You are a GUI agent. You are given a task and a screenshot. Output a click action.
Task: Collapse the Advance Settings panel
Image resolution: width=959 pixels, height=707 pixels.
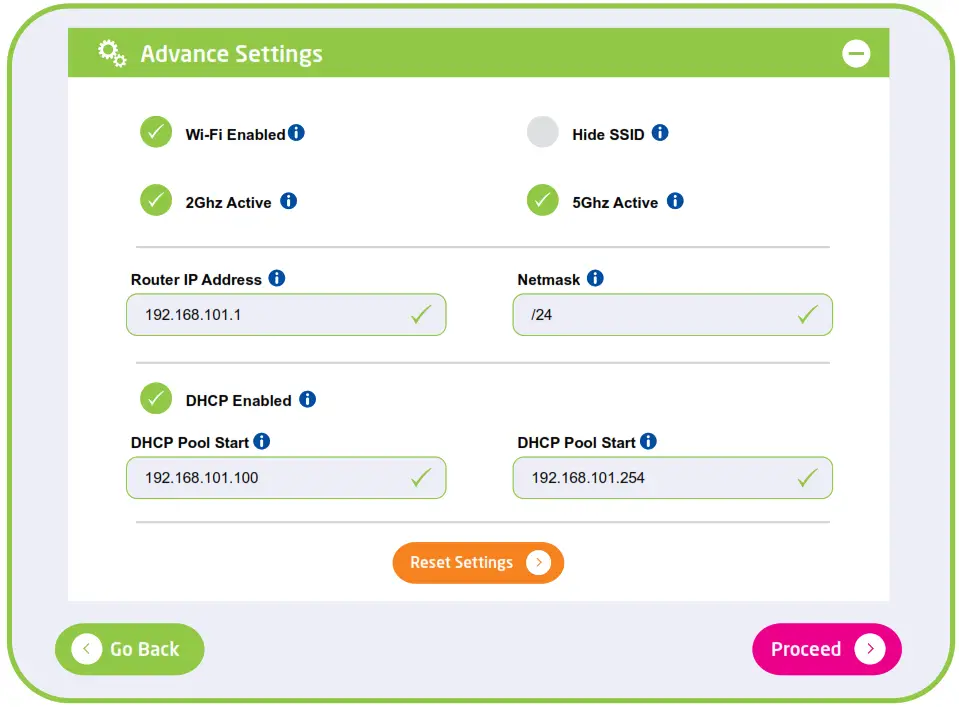point(856,53)
